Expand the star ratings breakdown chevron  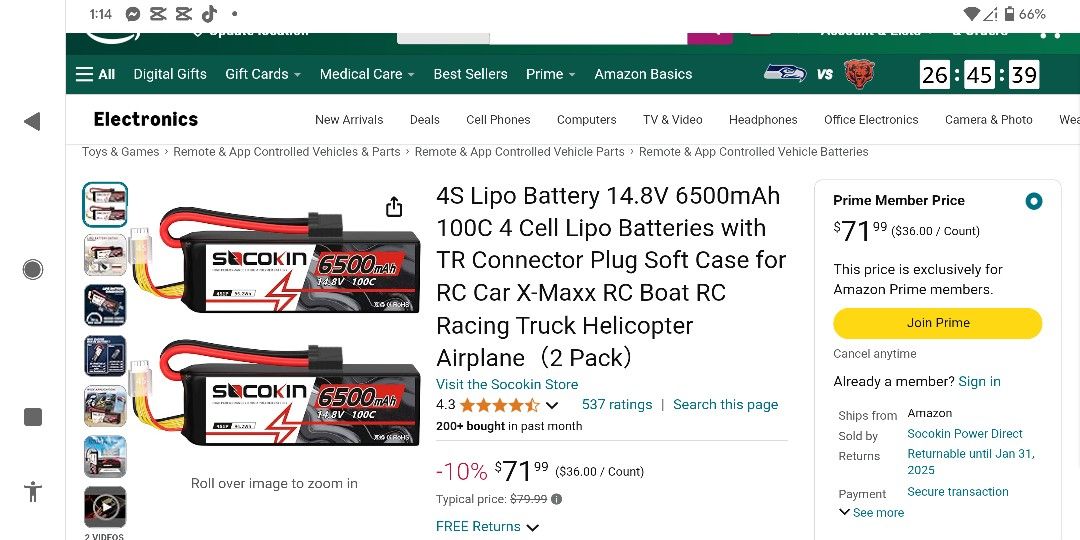552,405
